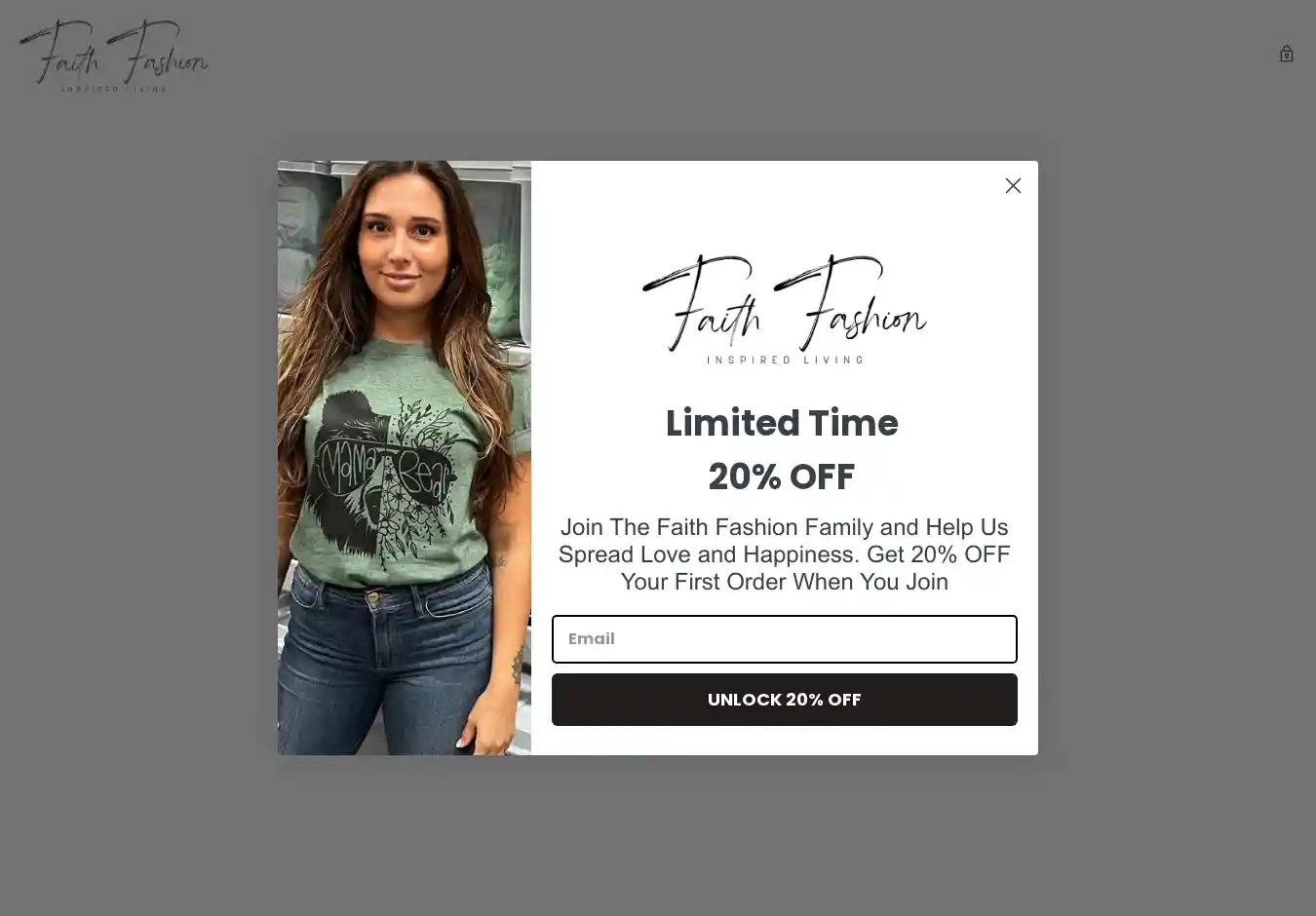Click the UNLOCK 20% OFF button
Screen dimensions: 1316x916
pyautogui.click(x=784, y=700)
